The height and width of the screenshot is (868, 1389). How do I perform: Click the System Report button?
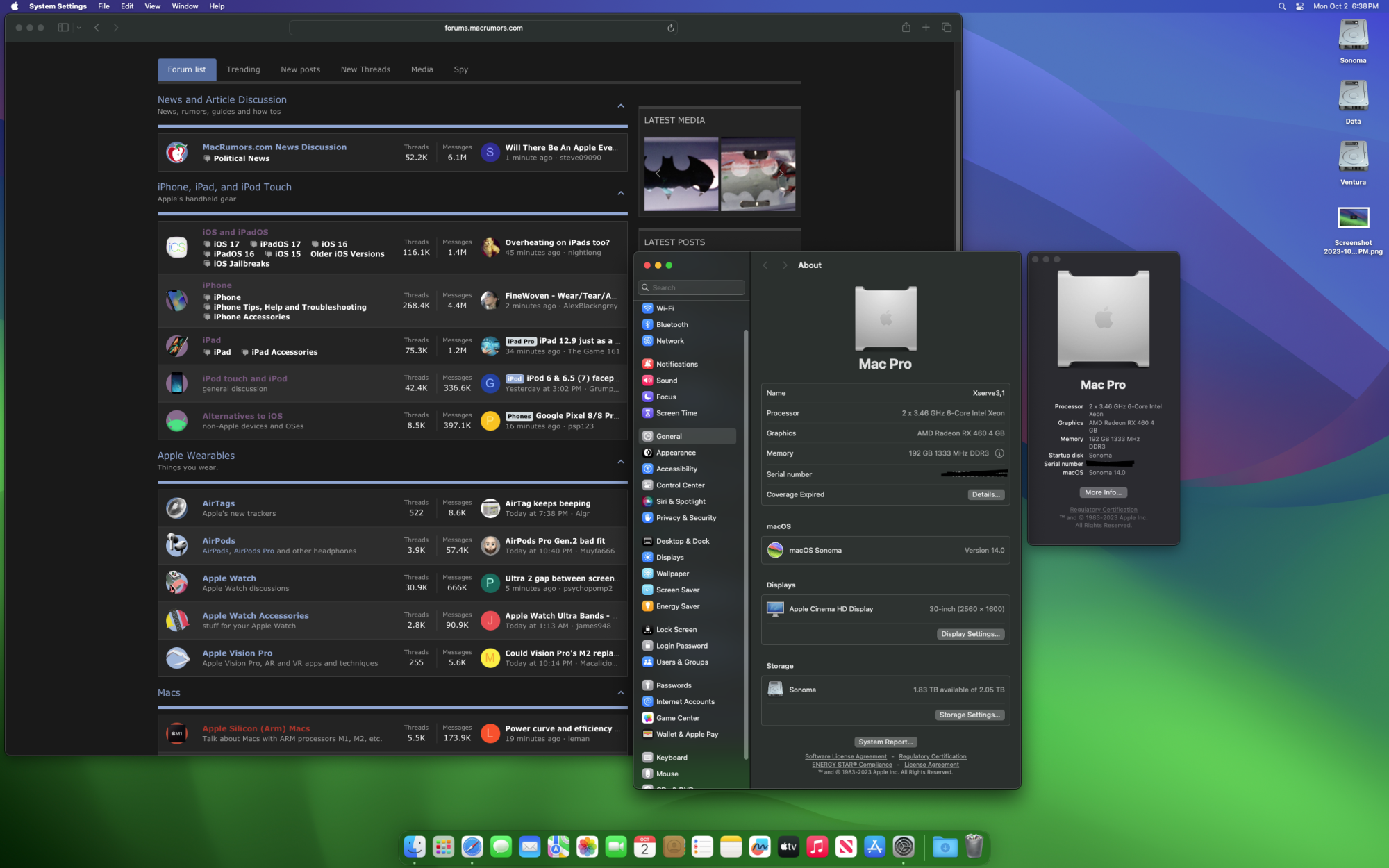(x=885, y=742)
